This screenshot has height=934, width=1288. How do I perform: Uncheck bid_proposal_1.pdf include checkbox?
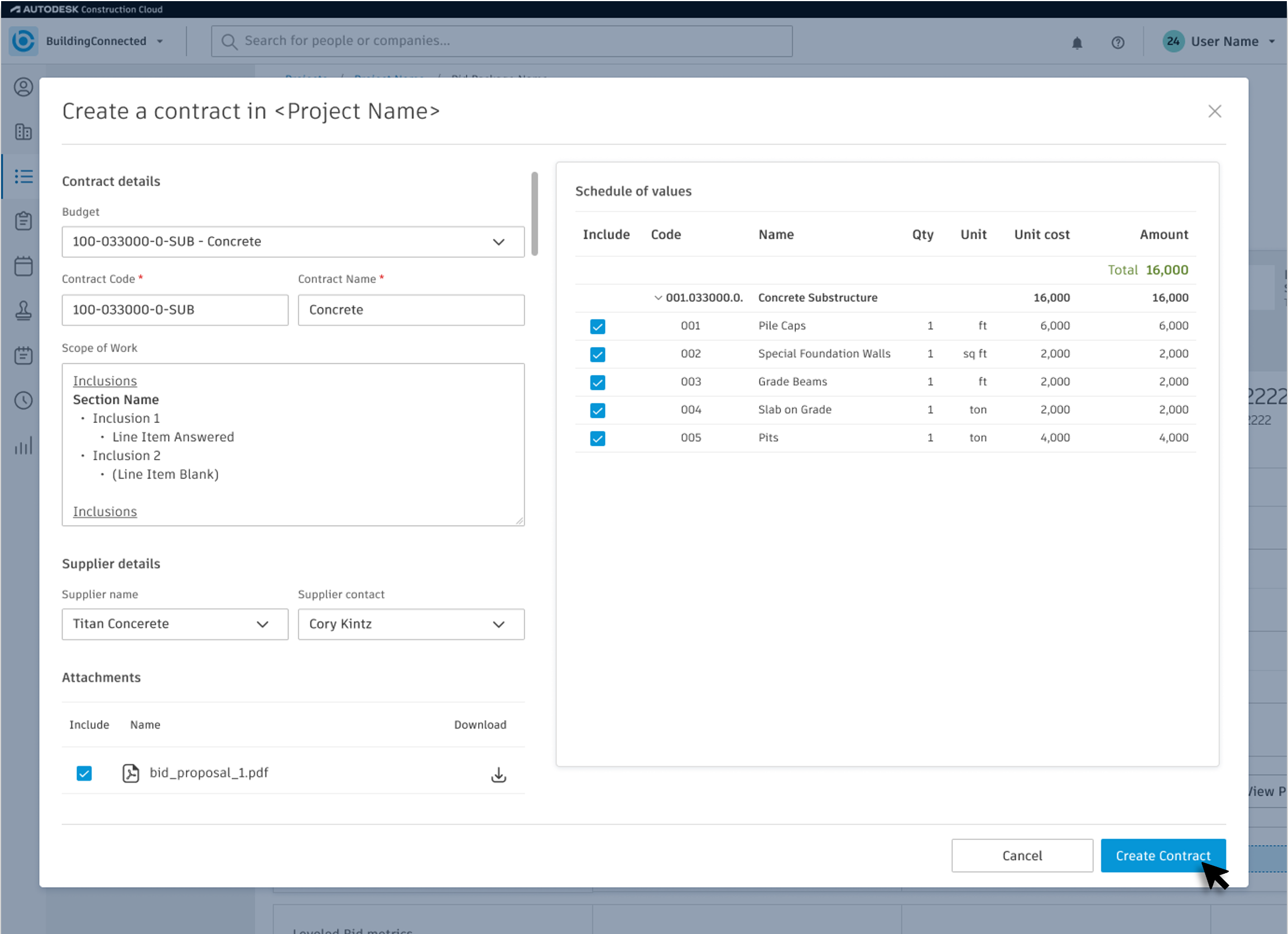(84, 773)
